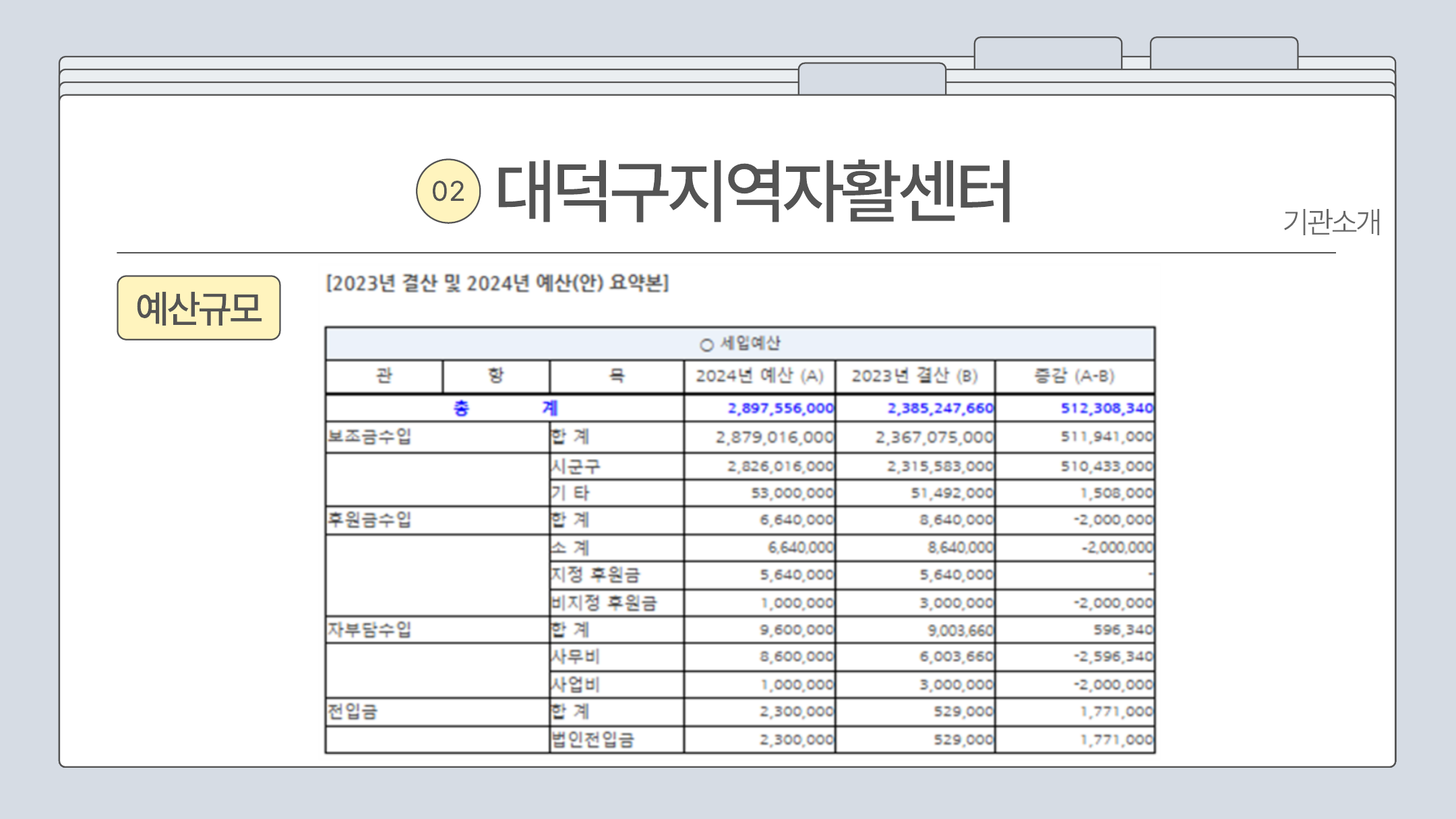Select the 목 column header
1456x819 pixels.
(617, 376)
